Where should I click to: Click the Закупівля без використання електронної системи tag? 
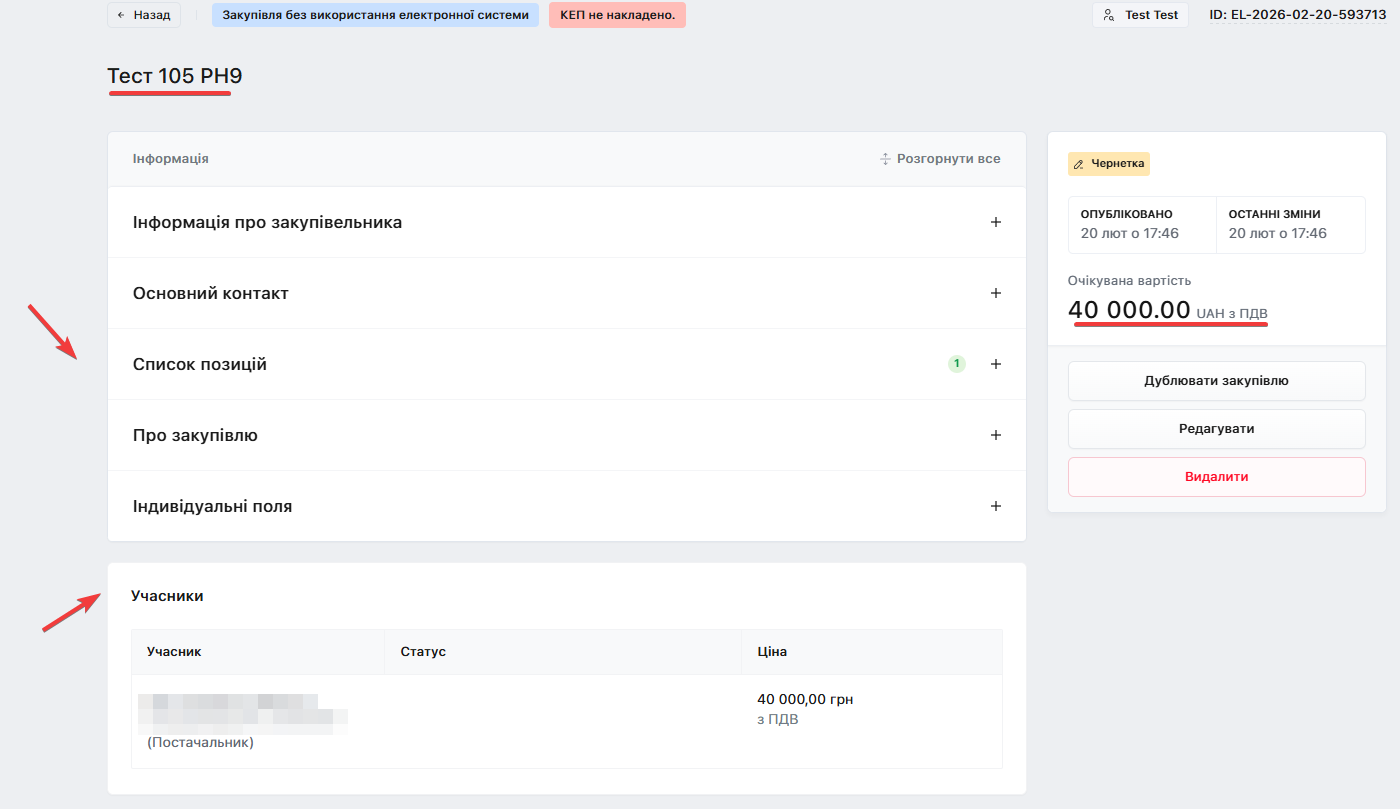[375, 15]
